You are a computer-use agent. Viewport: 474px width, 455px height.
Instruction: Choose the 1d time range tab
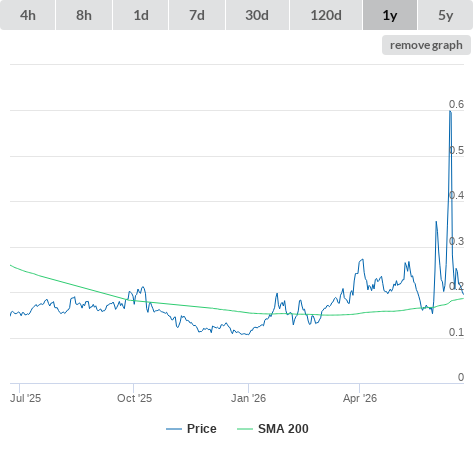141,15
